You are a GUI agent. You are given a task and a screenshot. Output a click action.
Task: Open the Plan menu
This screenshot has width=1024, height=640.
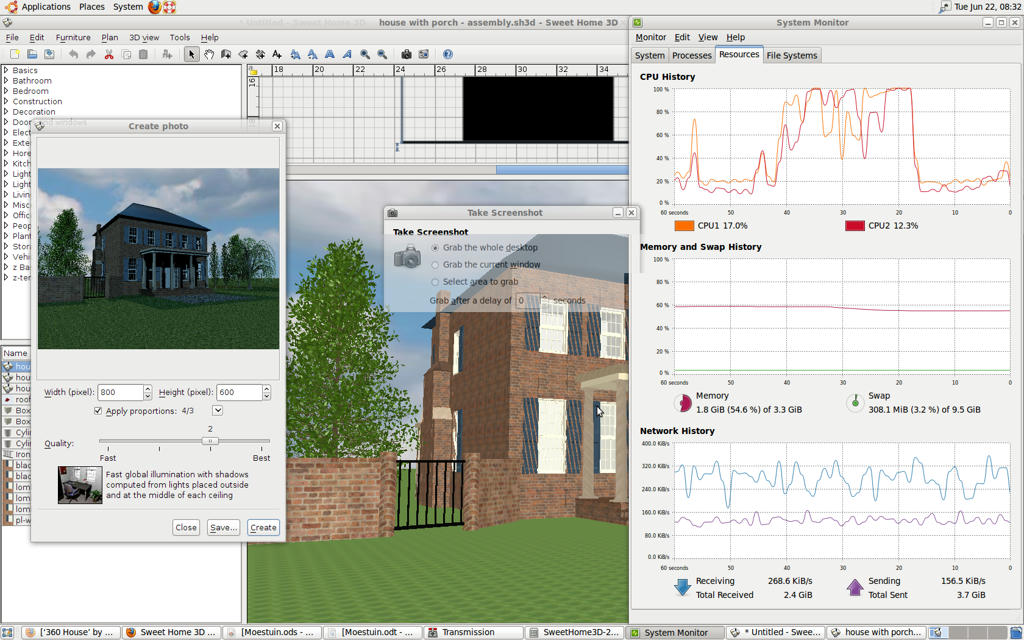point(110,37)
